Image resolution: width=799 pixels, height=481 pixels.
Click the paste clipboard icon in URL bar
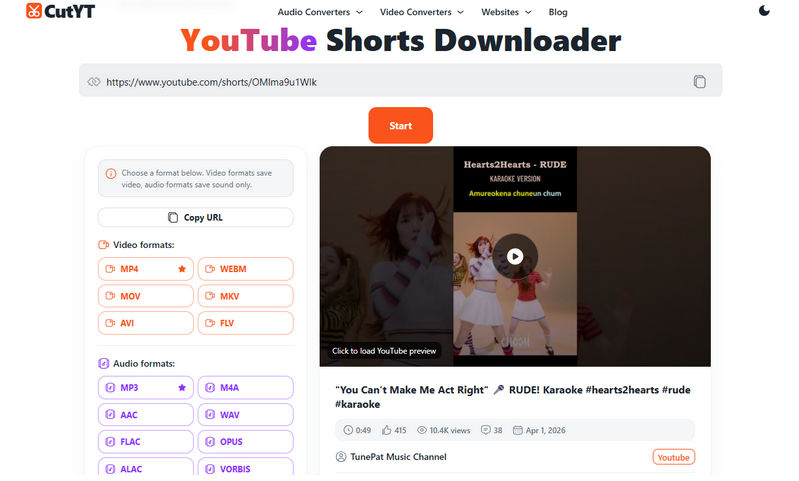700,82
